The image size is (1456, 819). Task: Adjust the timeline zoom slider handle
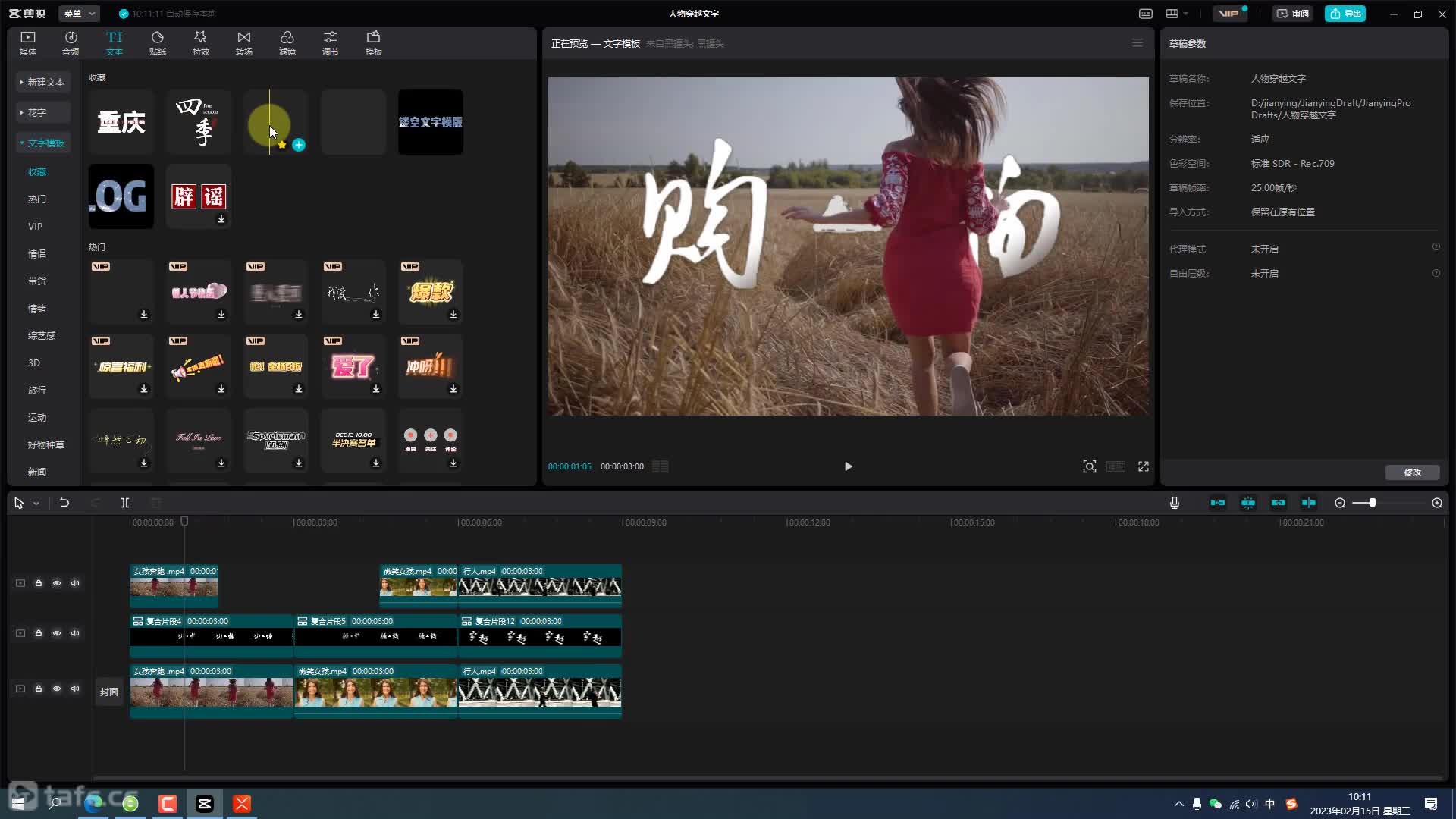tap(1373, 503)
